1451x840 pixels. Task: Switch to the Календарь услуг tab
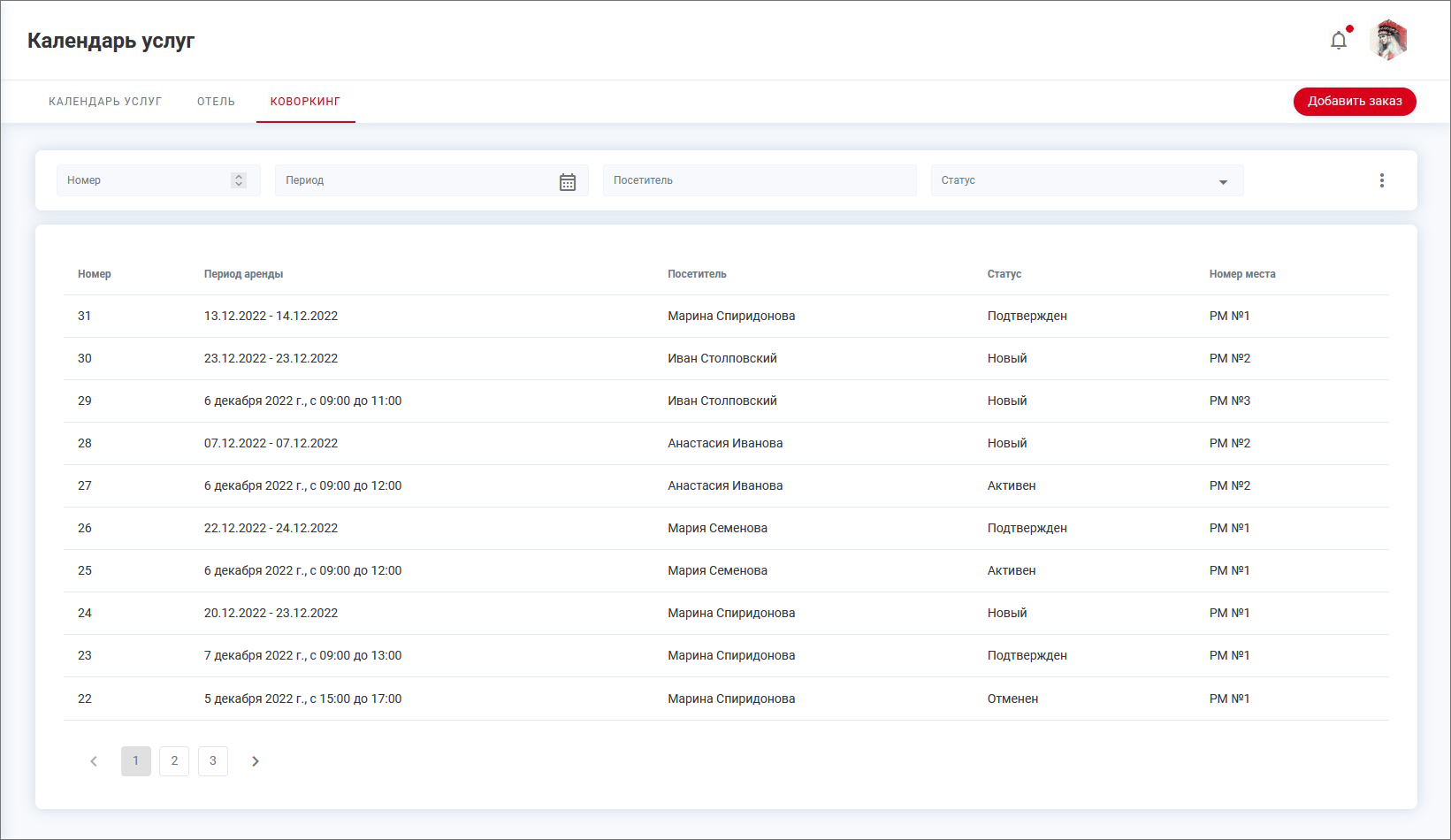(105, 102)
